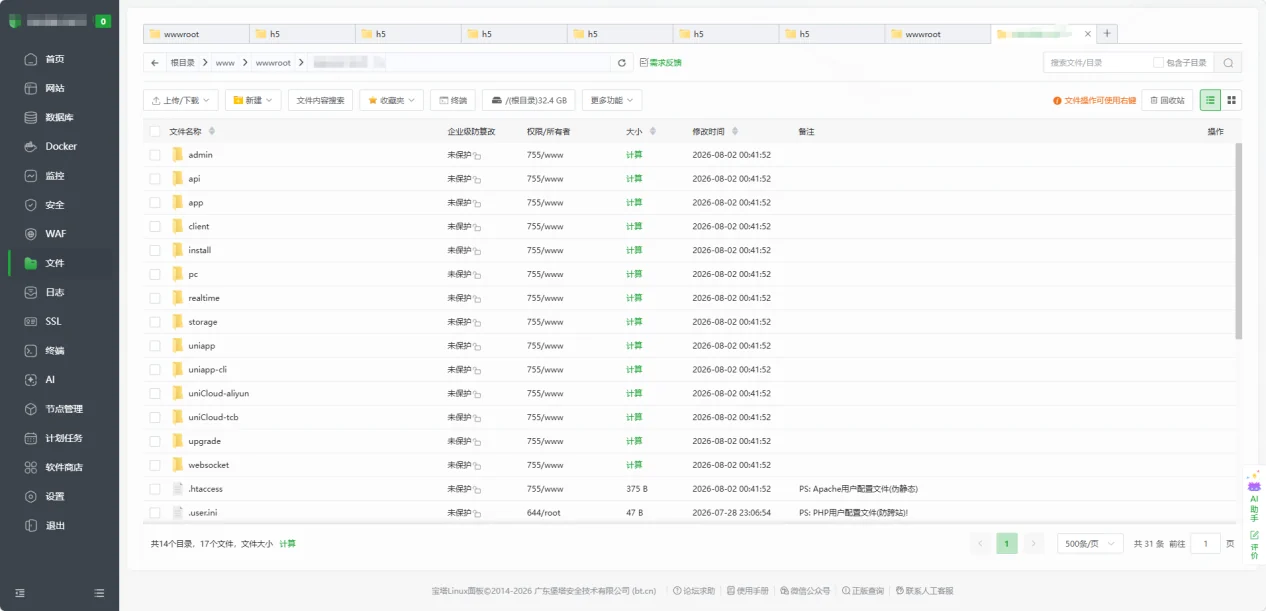Viewport: 1266px width, 611px height.
Task: Check the box for .user.ini file
Action: point(155,513)
